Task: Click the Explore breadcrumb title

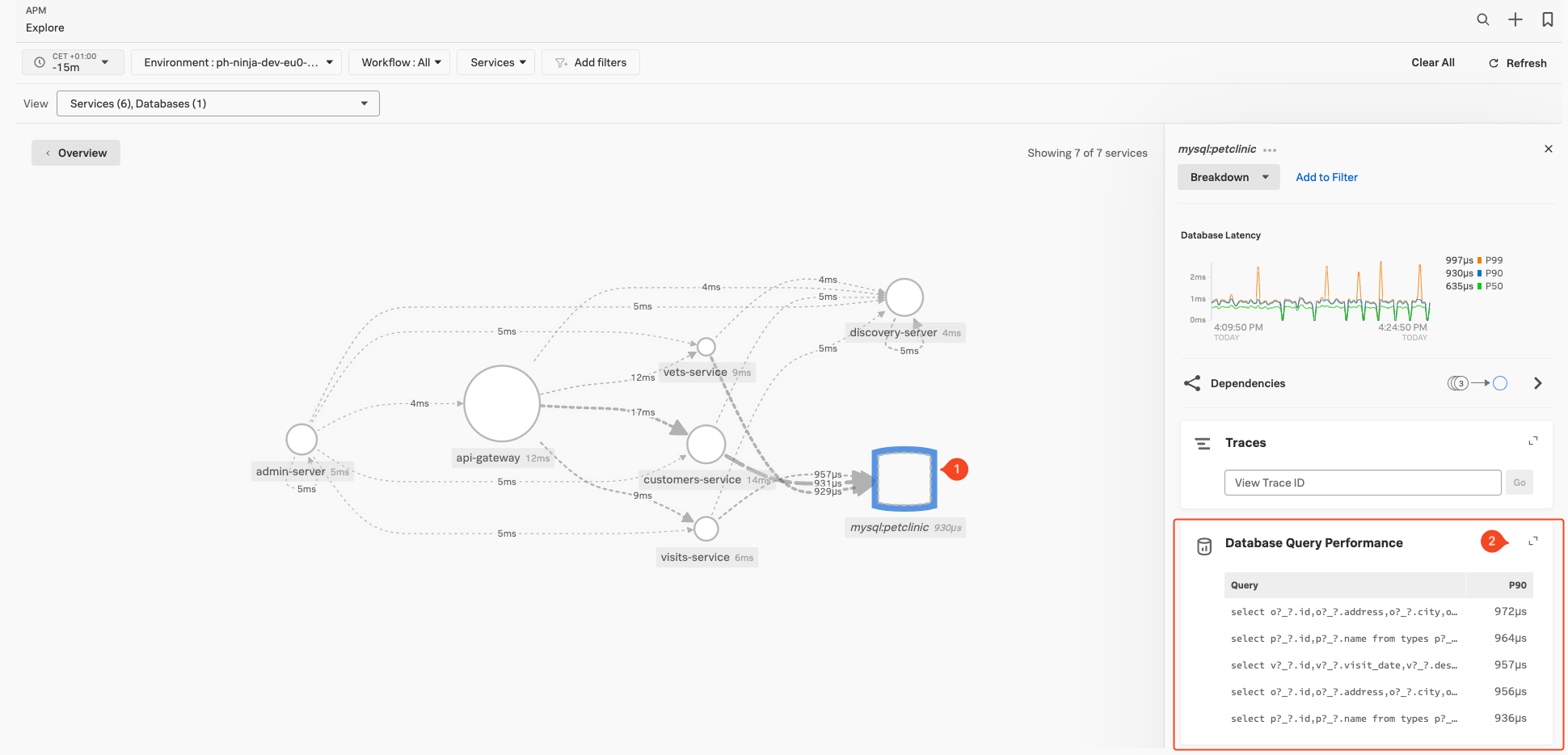Action: point(45,27)
